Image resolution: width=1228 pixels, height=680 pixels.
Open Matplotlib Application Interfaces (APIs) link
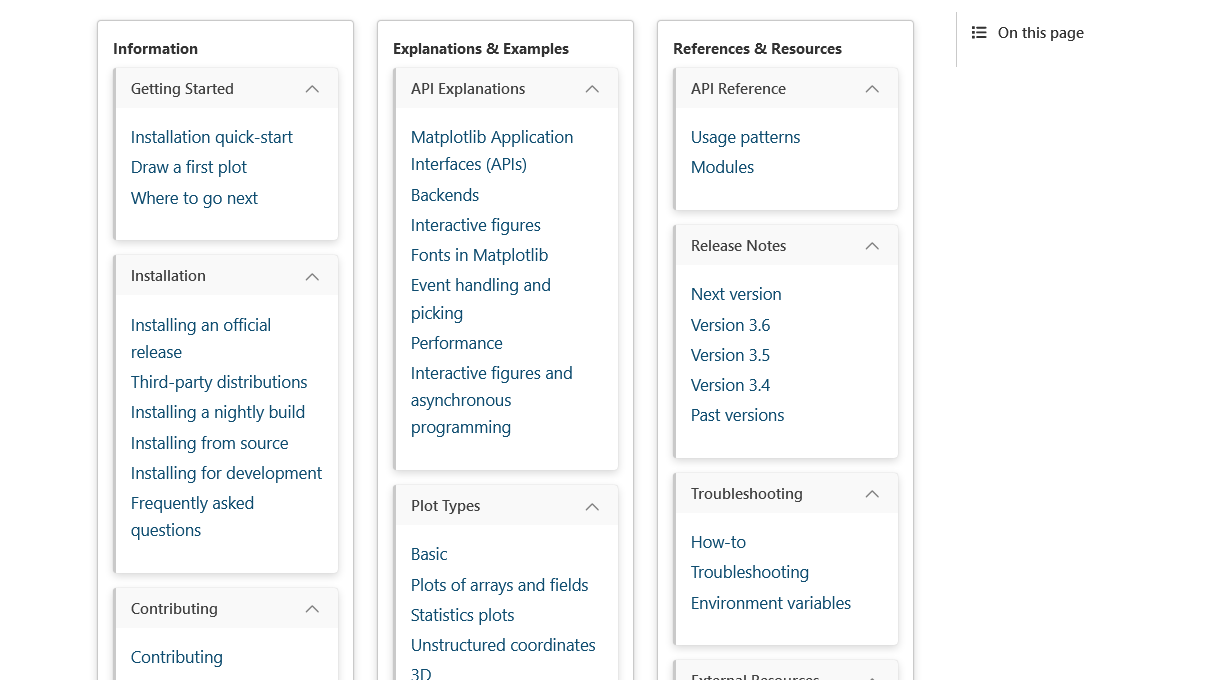pos(492,150)
